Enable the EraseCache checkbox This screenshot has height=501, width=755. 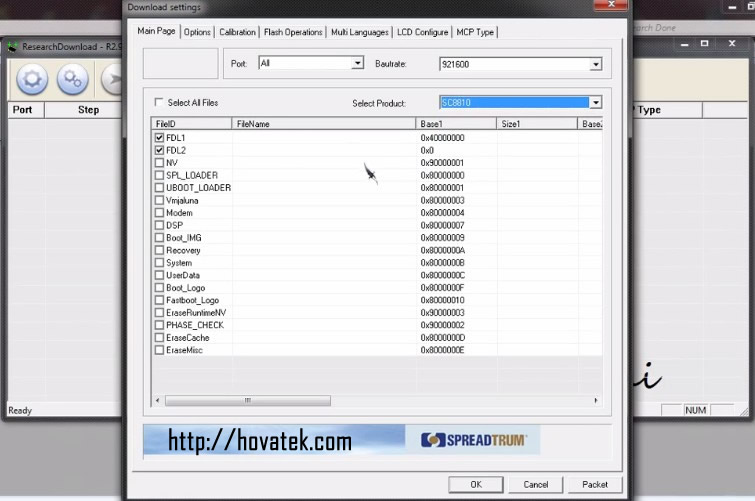tap(160, 338)
